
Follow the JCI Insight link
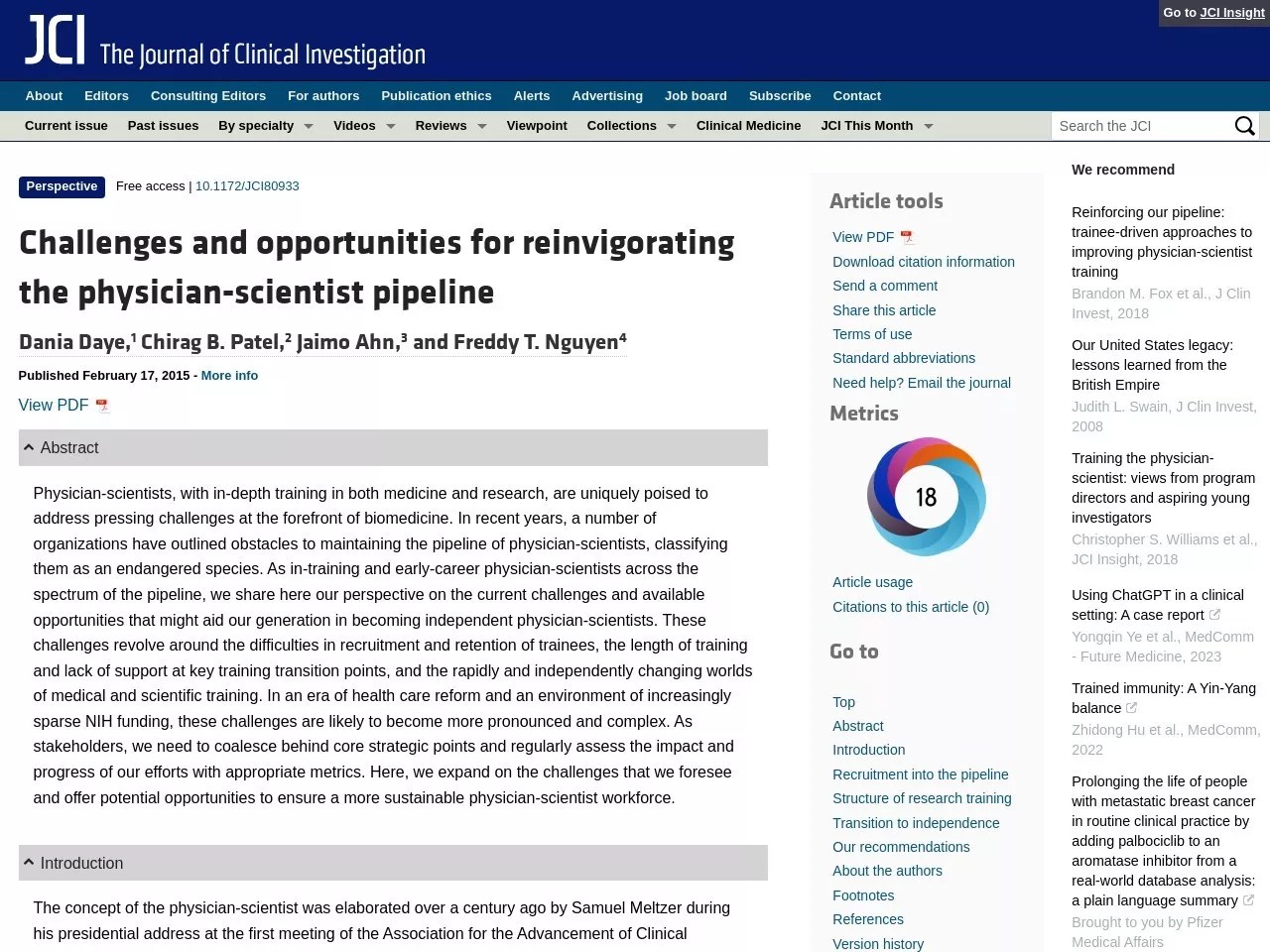(x=1232, y=13)
